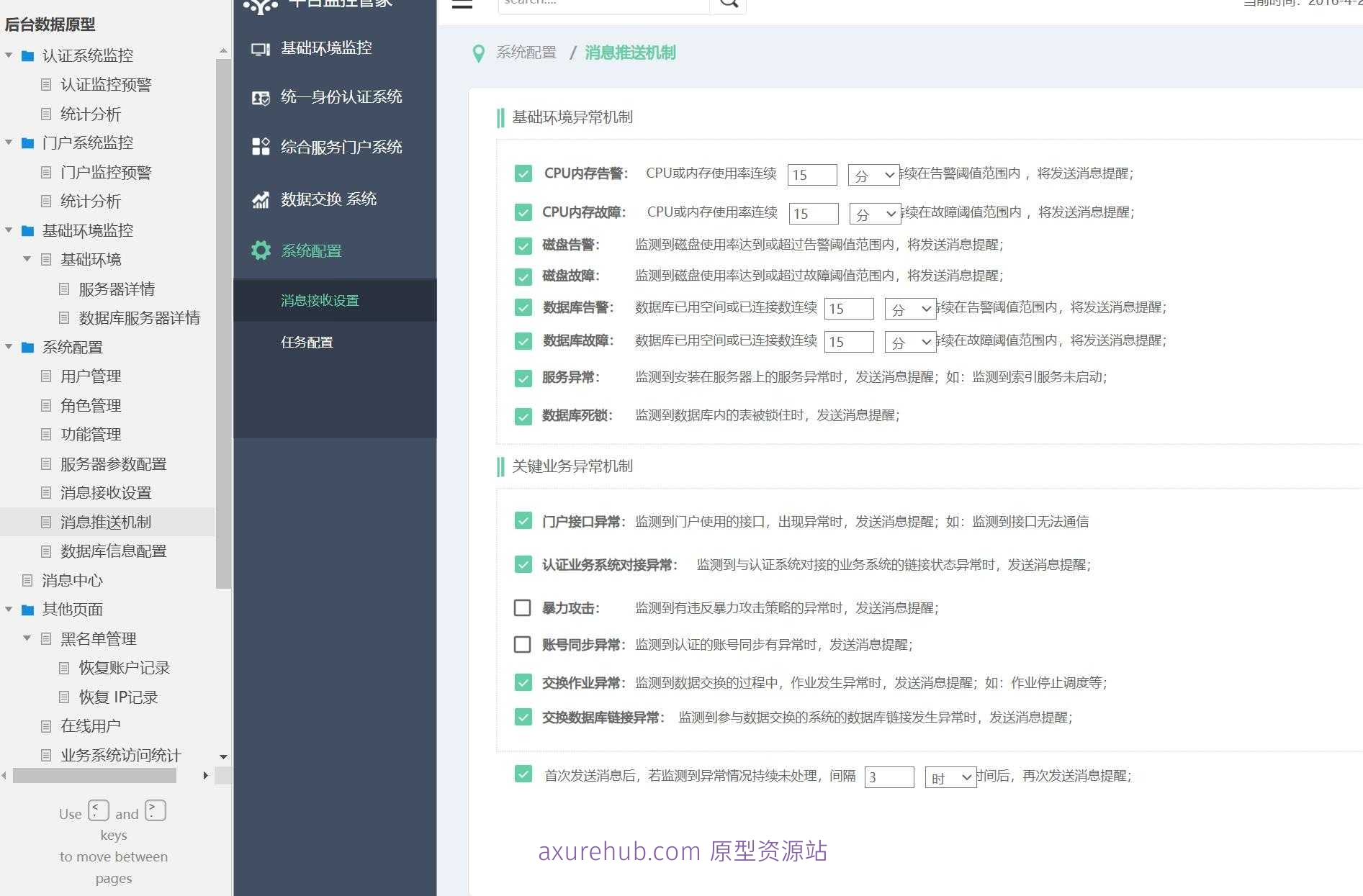Viewport: 1363px width, 896px height.
Task: Open the 时 dropdown near bottom message setting
Action: [950, 777]
